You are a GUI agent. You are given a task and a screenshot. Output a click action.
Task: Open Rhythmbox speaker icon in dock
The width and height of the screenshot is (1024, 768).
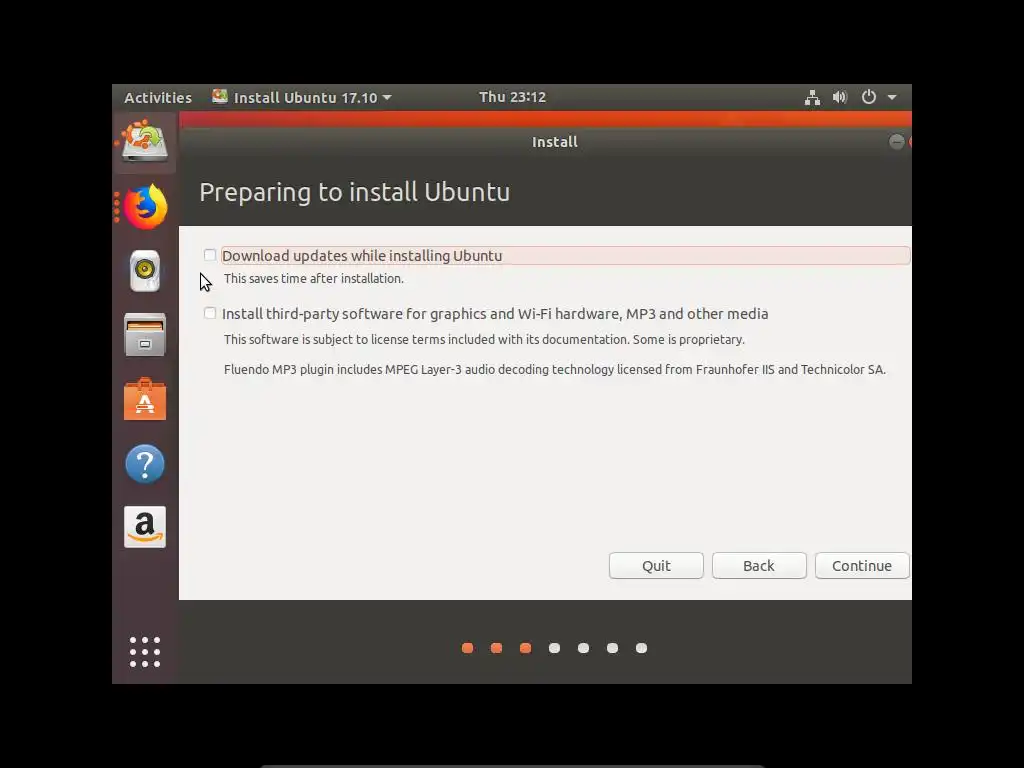[145, 270]
